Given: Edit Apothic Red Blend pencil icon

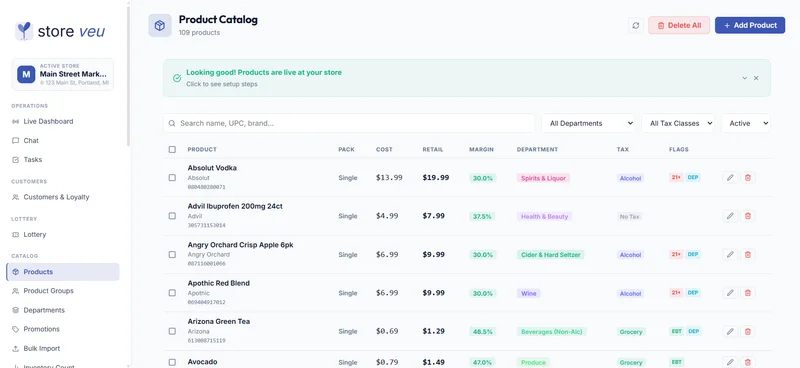Looking at the screenshot, I should point(730,293).
